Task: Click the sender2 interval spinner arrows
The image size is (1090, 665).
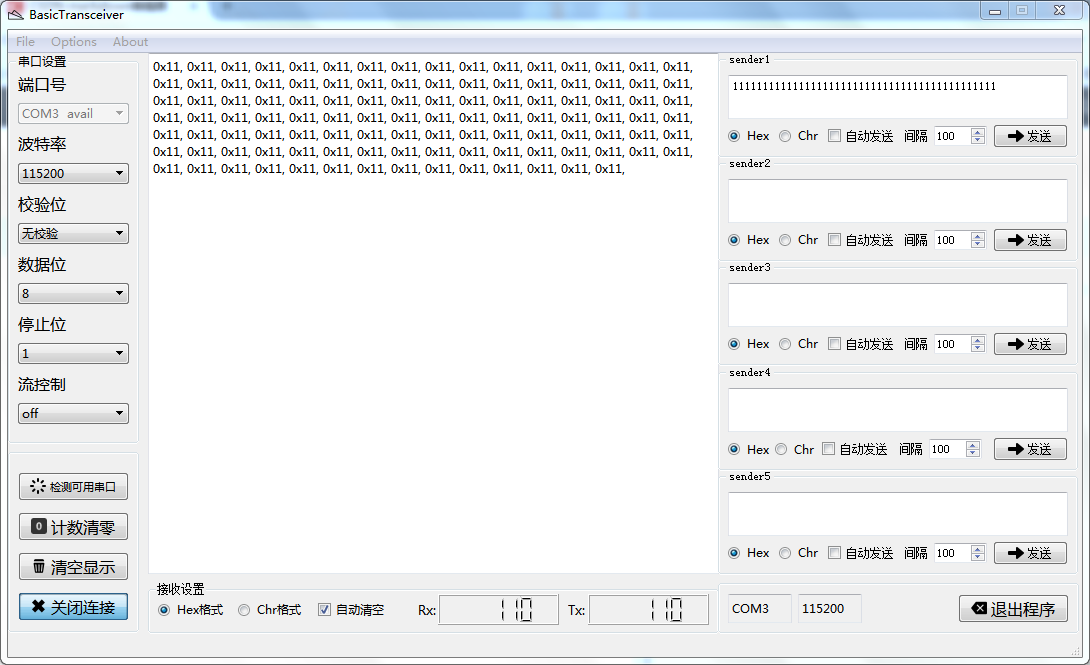Action: pyautogui.click(x=978, y=240)
